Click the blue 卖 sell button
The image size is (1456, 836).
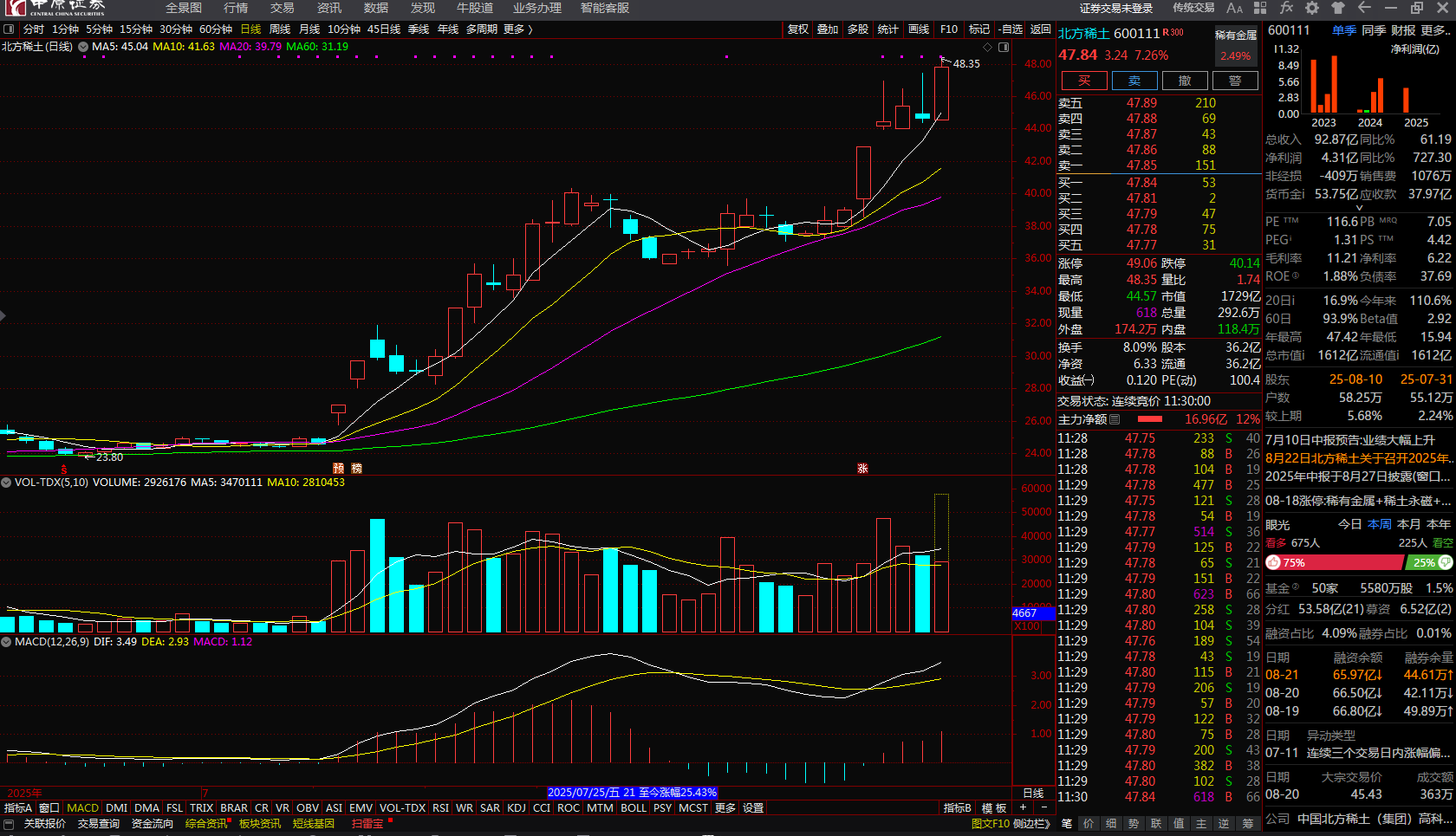pyautogui.click(x=1134, y=81)
